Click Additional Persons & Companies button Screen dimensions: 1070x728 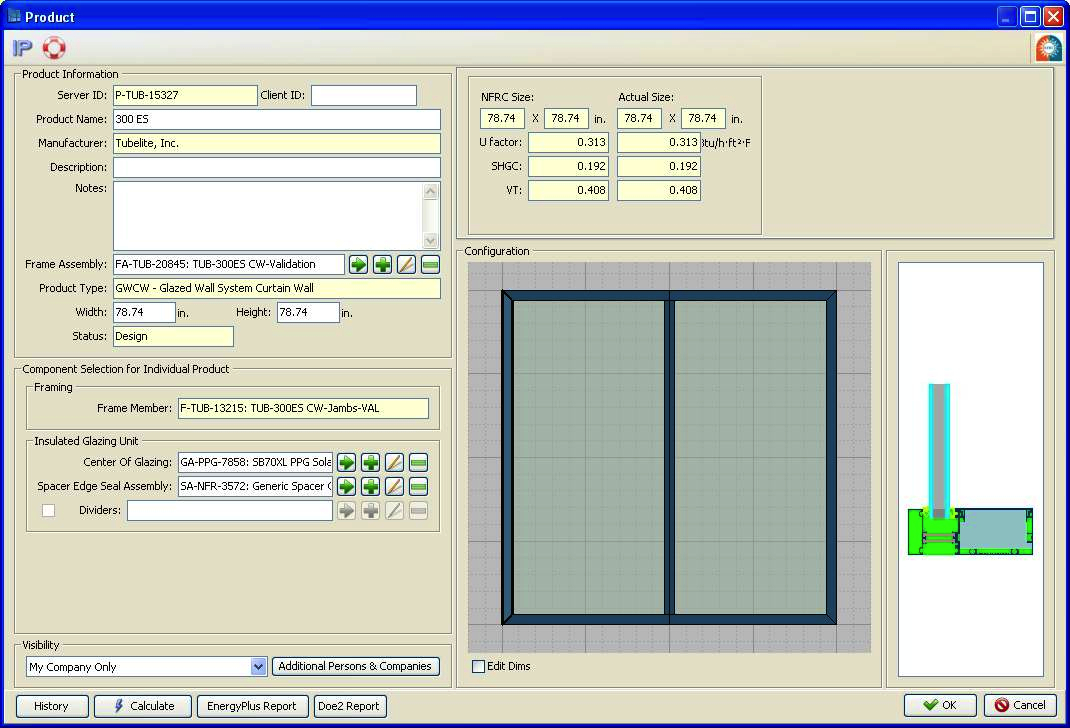pos(355,667)
